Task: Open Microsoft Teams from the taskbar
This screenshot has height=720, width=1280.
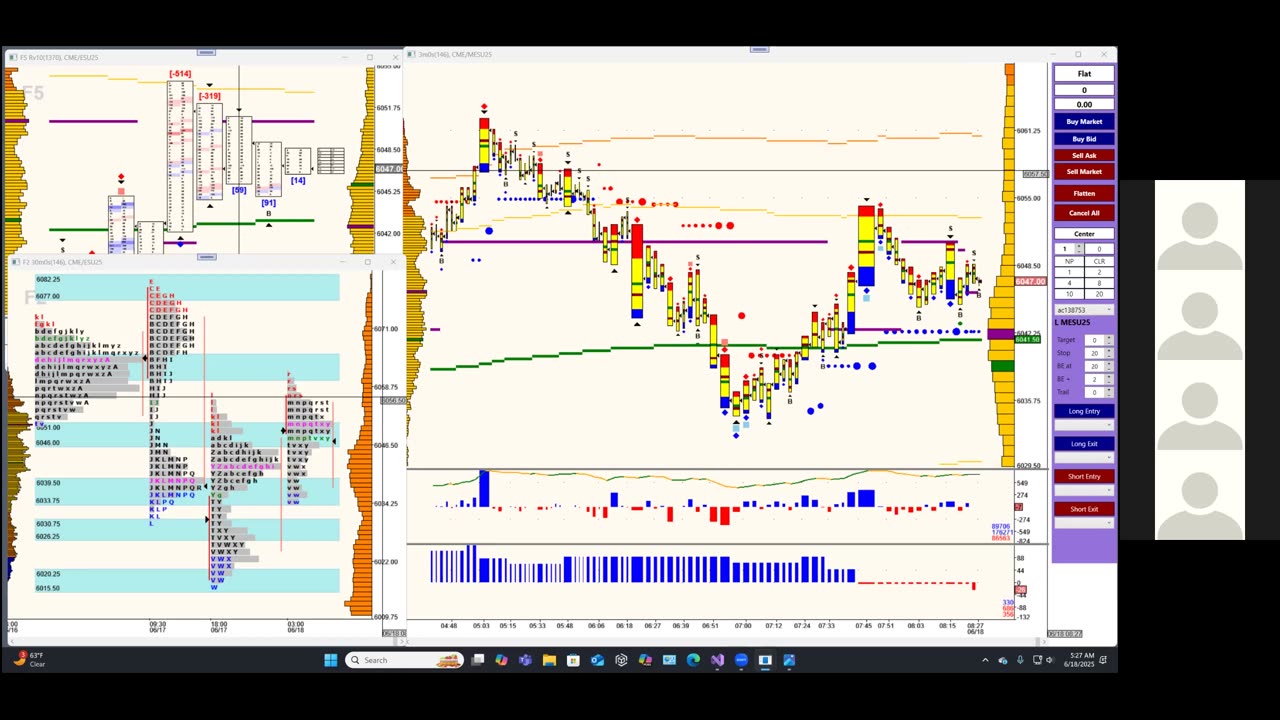Action: click(x=525, y=660)
